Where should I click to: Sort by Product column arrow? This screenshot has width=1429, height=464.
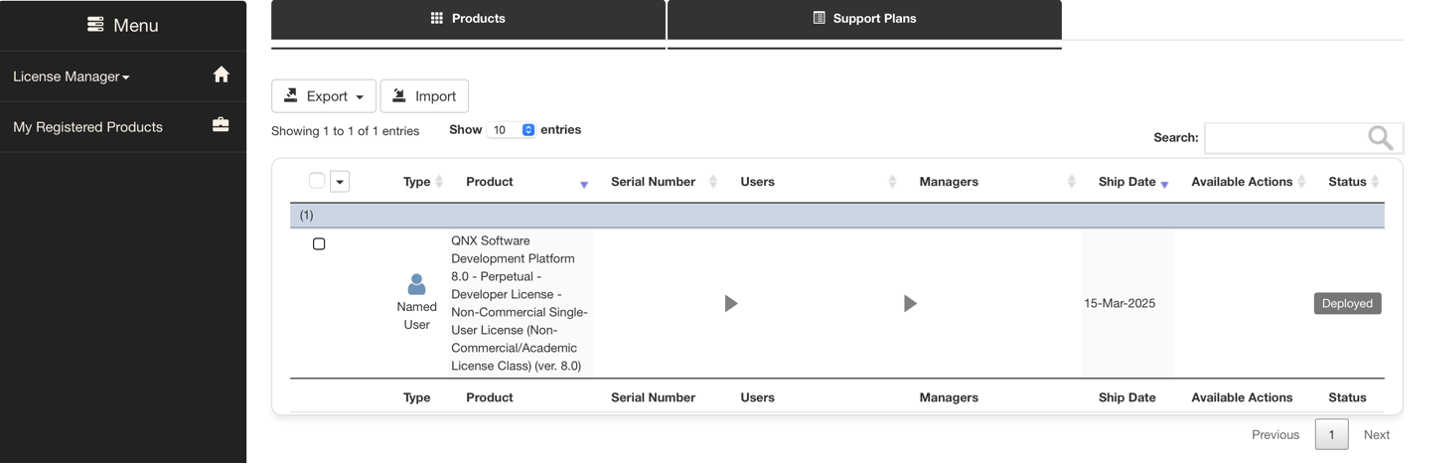[584, 184]
